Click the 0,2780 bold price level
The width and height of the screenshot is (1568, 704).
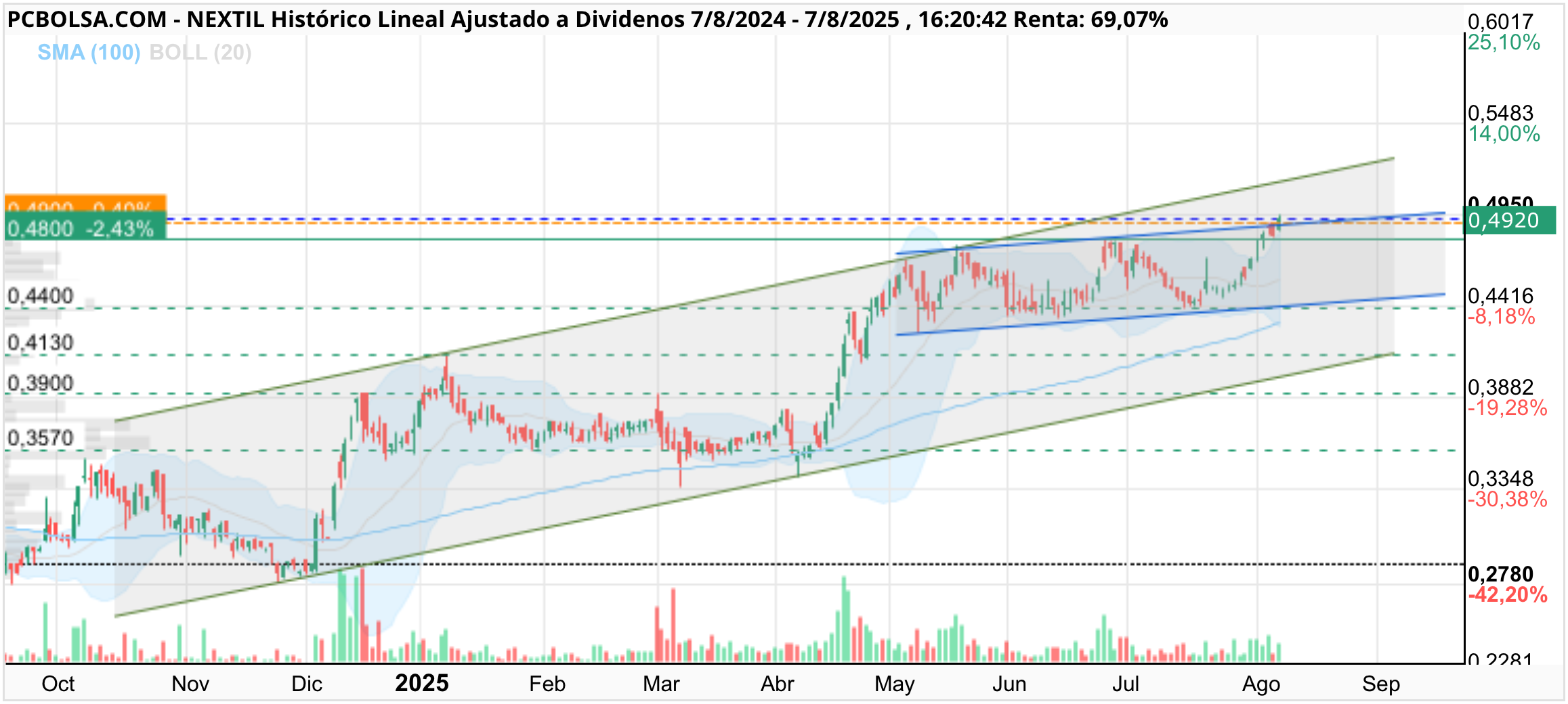(1500, 574)
